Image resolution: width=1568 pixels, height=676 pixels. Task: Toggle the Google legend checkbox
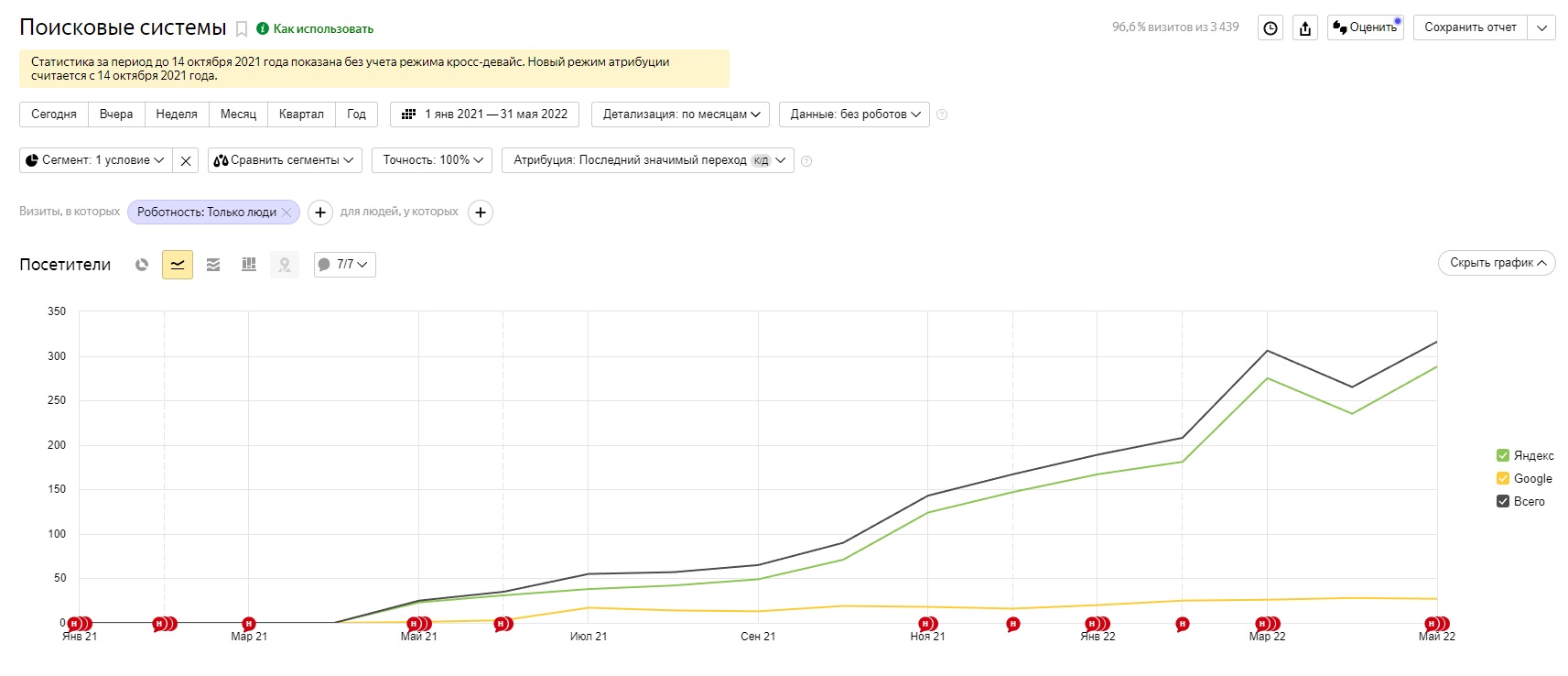pos(1502,478)
